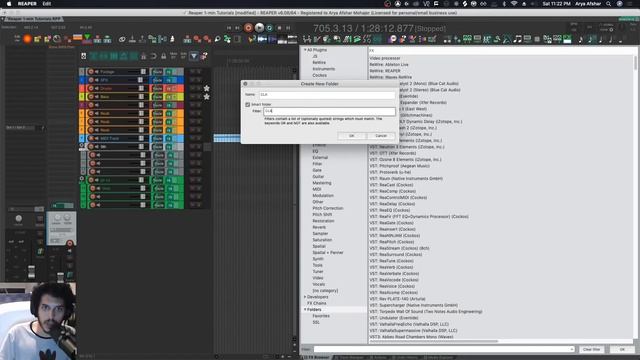Toggle the snap magnet icon above tracks
The height and width of the screenshot is (360, 640).
click(153, 56)
